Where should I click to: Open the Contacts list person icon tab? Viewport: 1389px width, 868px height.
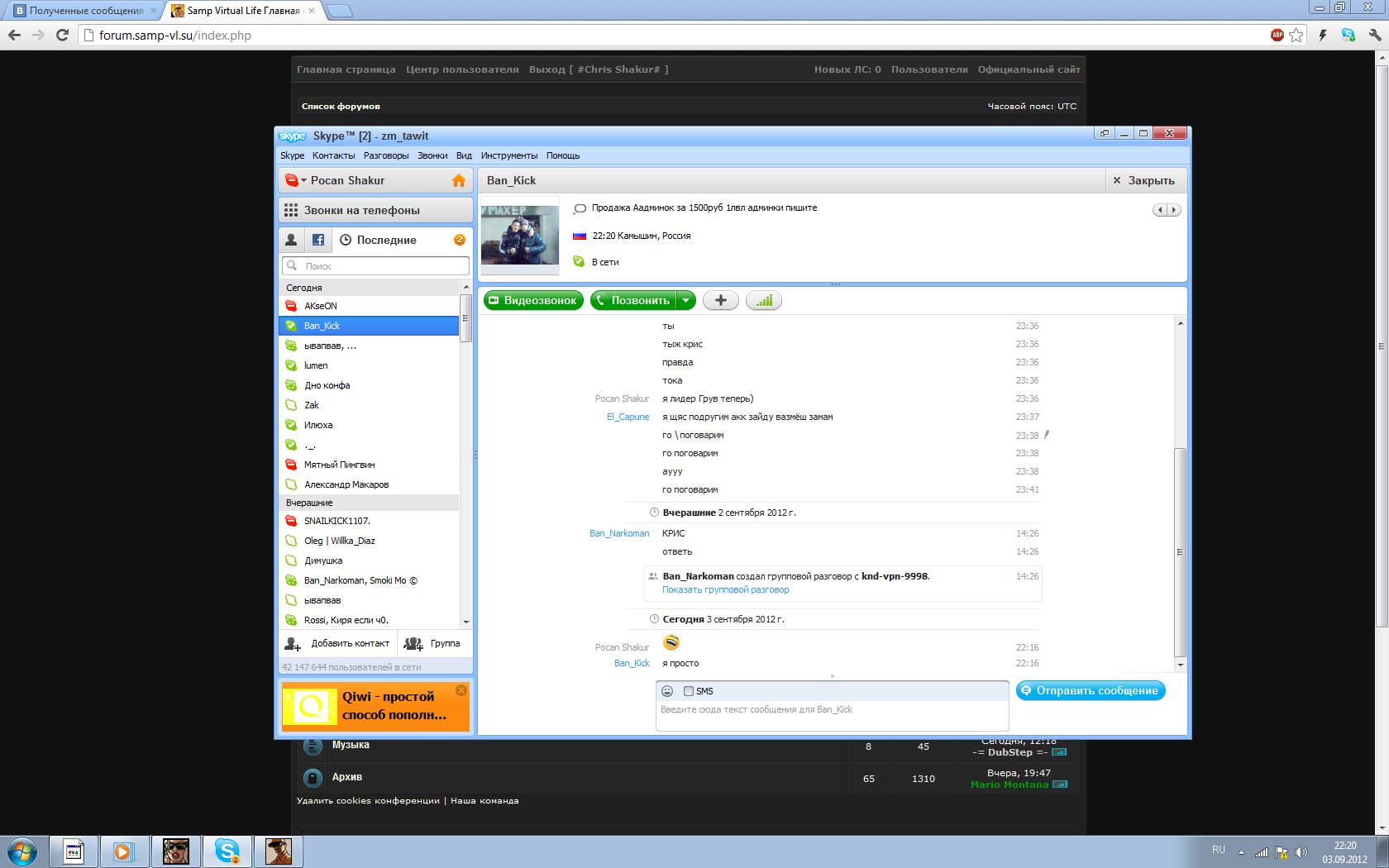click(291, 240)
